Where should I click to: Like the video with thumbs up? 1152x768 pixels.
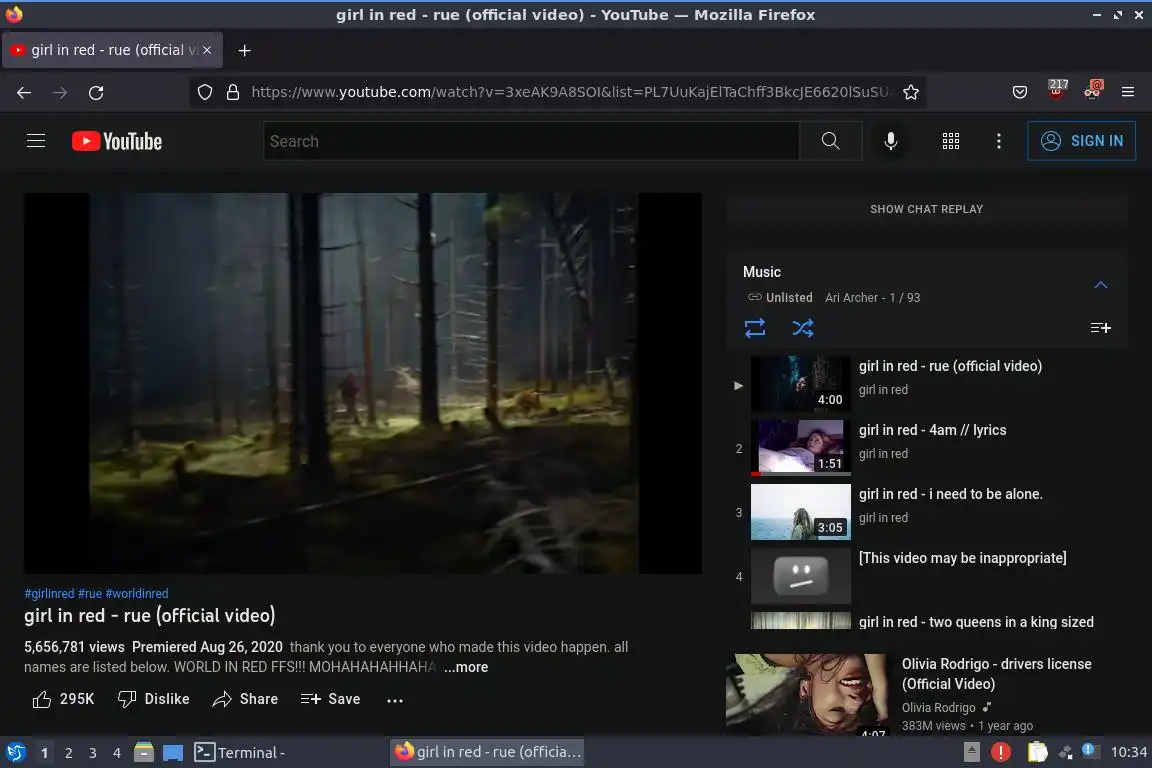(63, 699)
